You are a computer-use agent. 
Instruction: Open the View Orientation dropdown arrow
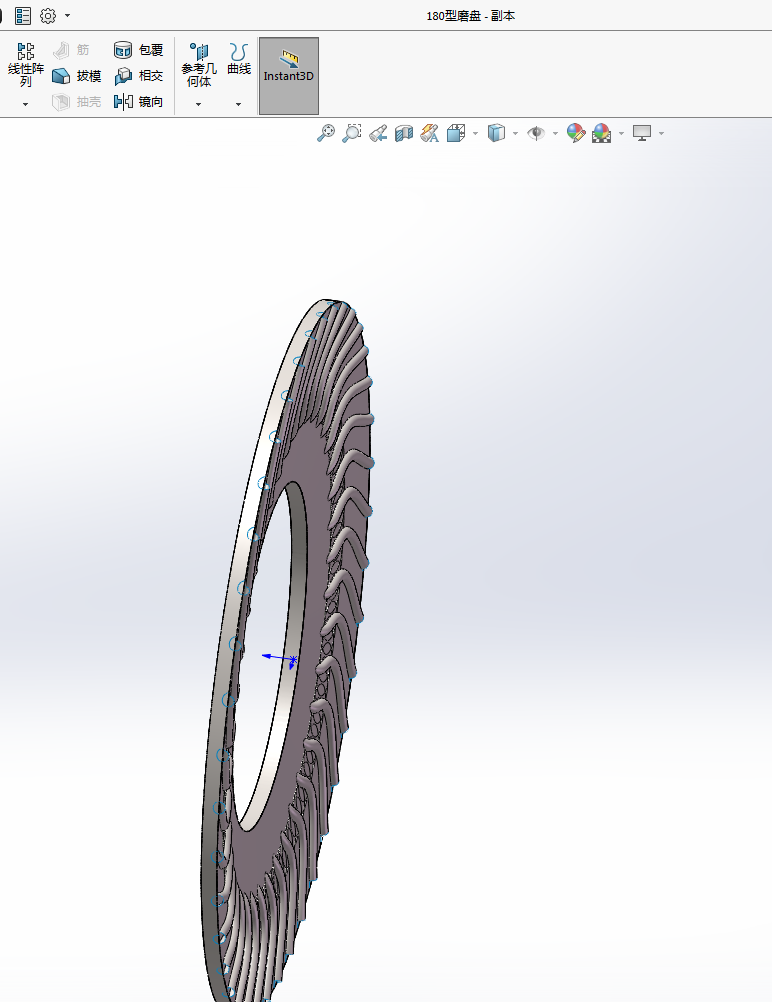pyautogui.click(x=475, y=134)
